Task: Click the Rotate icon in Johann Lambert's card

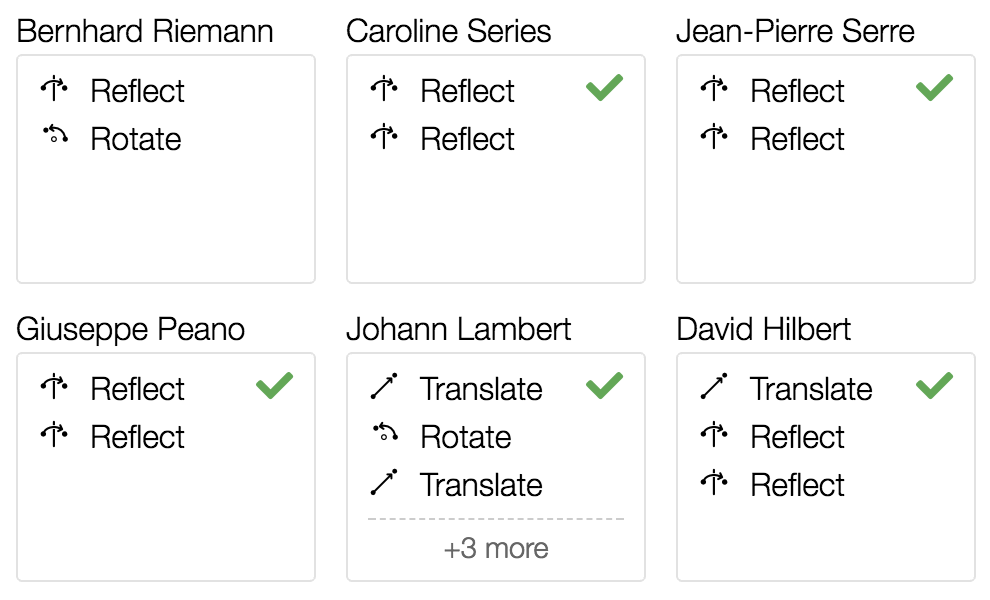Action: (384, 435)
